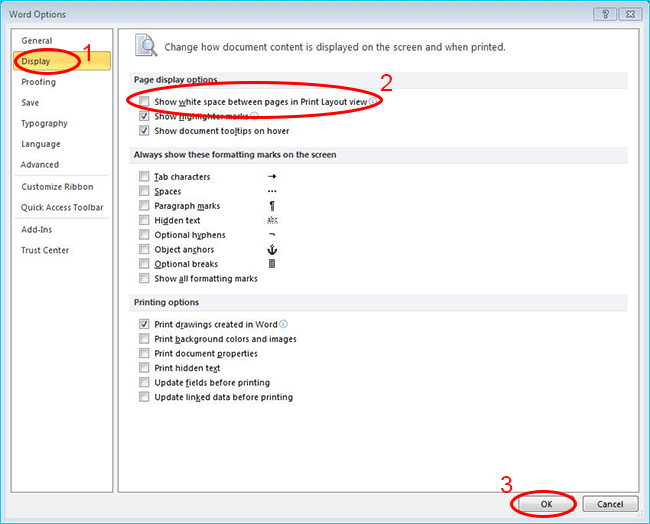The image size is (650, 524).
Task: Click the object anchor symbol icon
Action: (272, 250)
